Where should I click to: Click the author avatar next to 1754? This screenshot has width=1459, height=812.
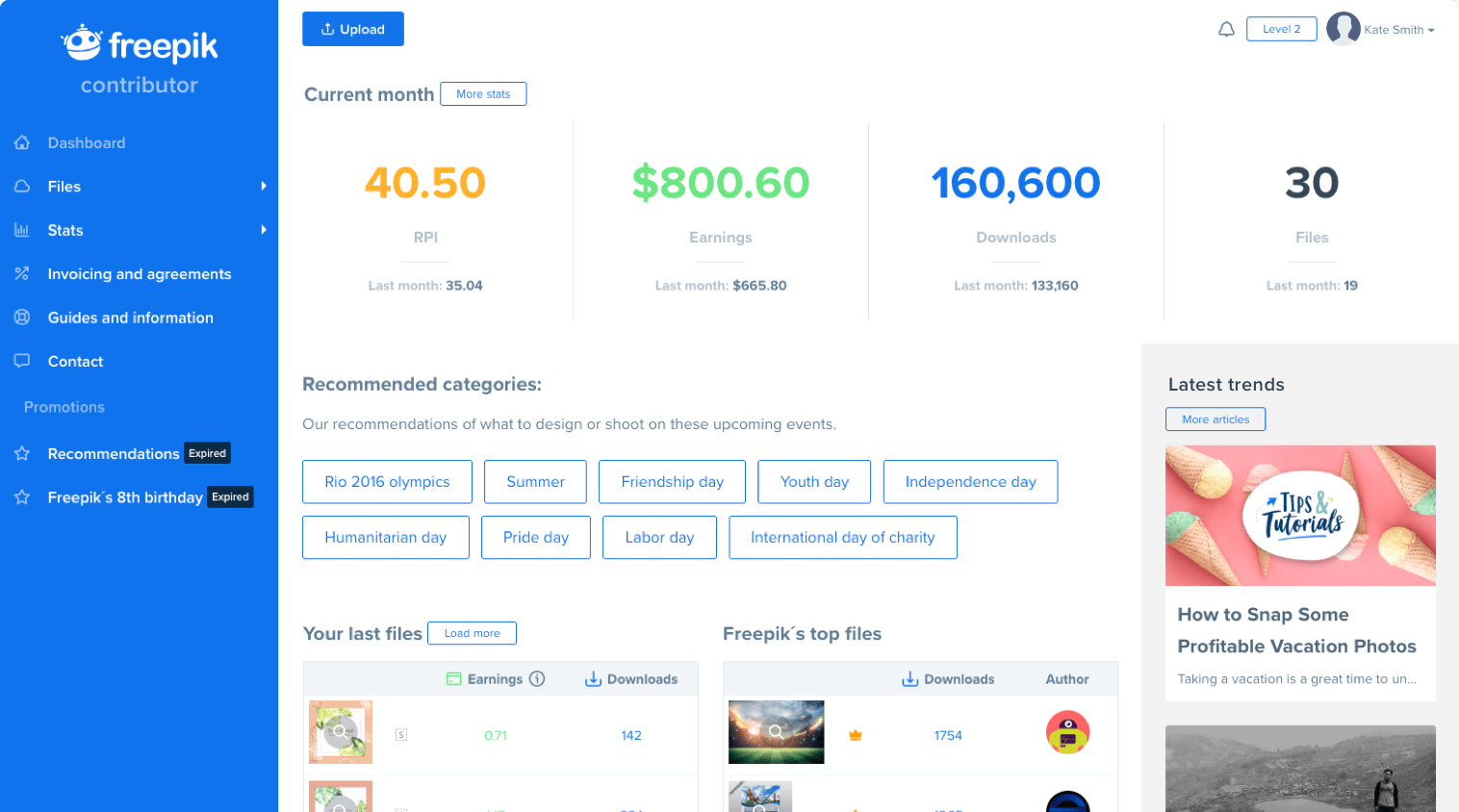1067,732
